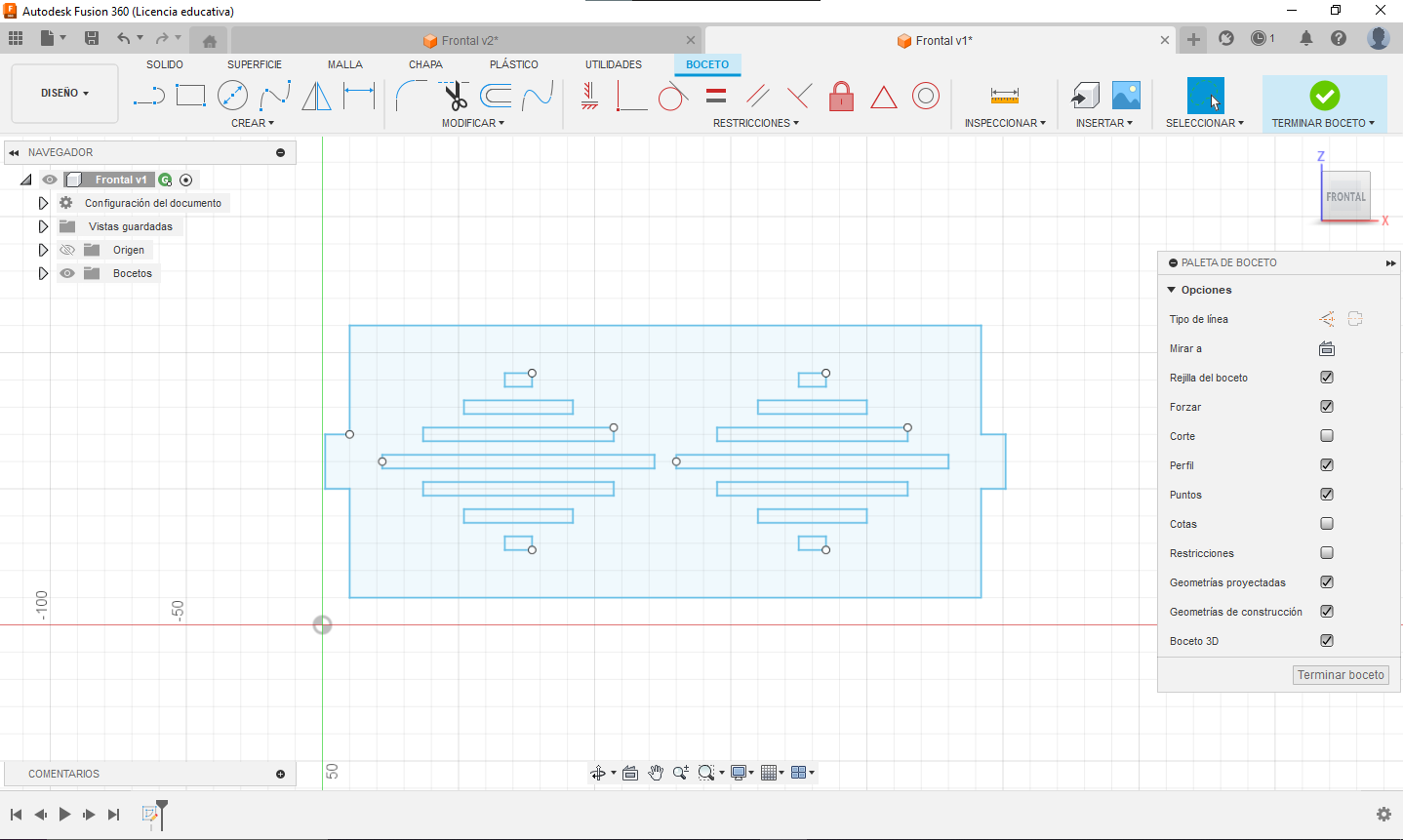Expand the Bocetos tree node
1403x840 pixels.
click(x=43, y=273)
